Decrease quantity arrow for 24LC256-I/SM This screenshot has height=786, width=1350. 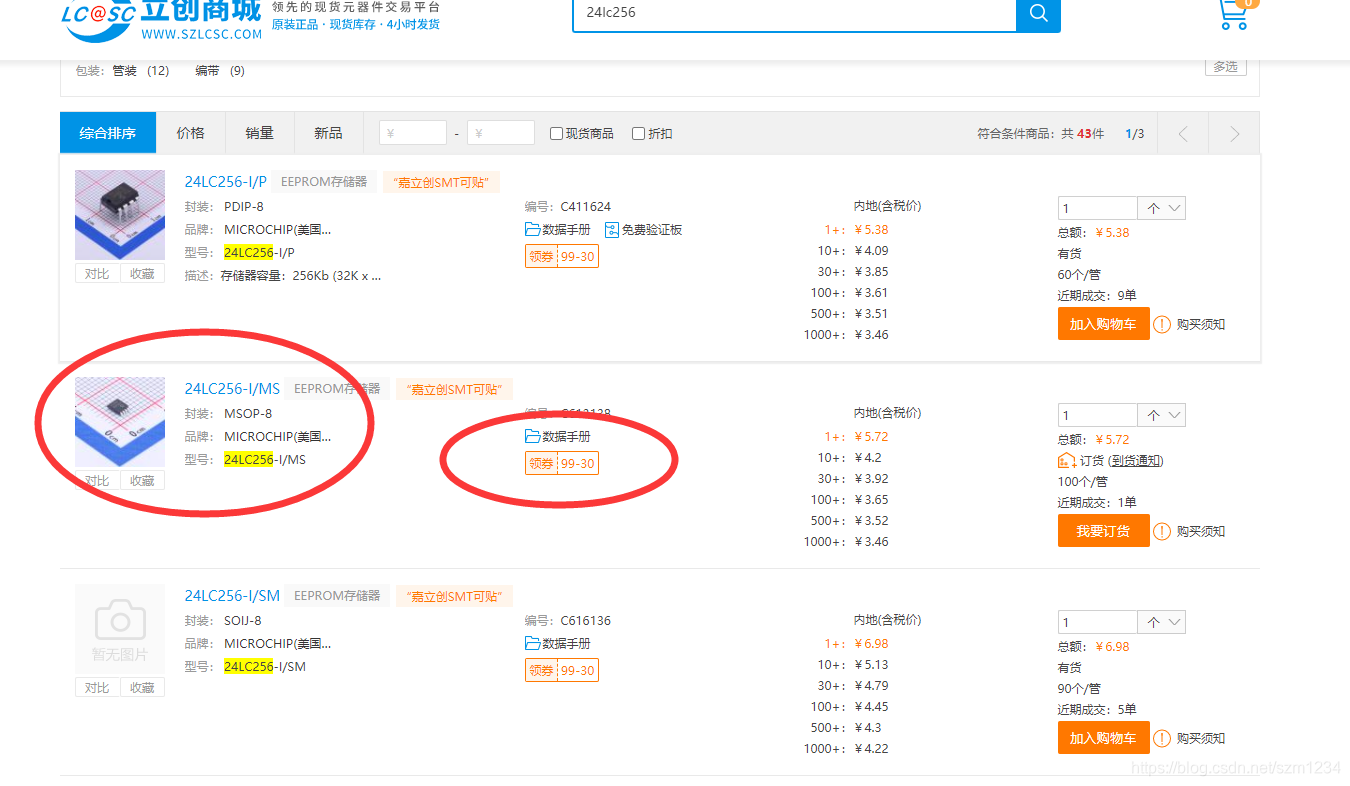click(x=1175, y=622)
